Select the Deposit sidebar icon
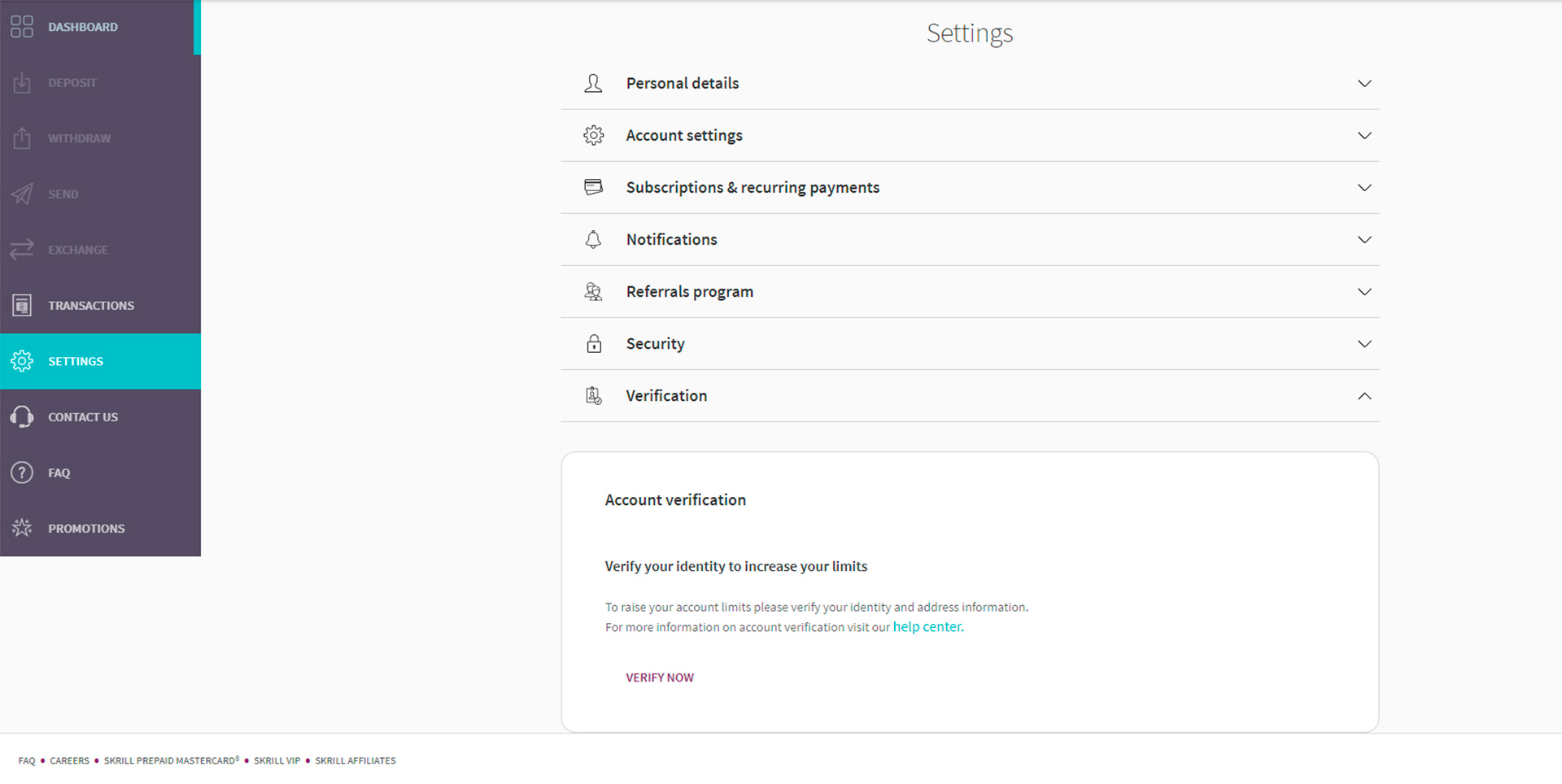Screen dimensions: 1562x784 [22, 82]
